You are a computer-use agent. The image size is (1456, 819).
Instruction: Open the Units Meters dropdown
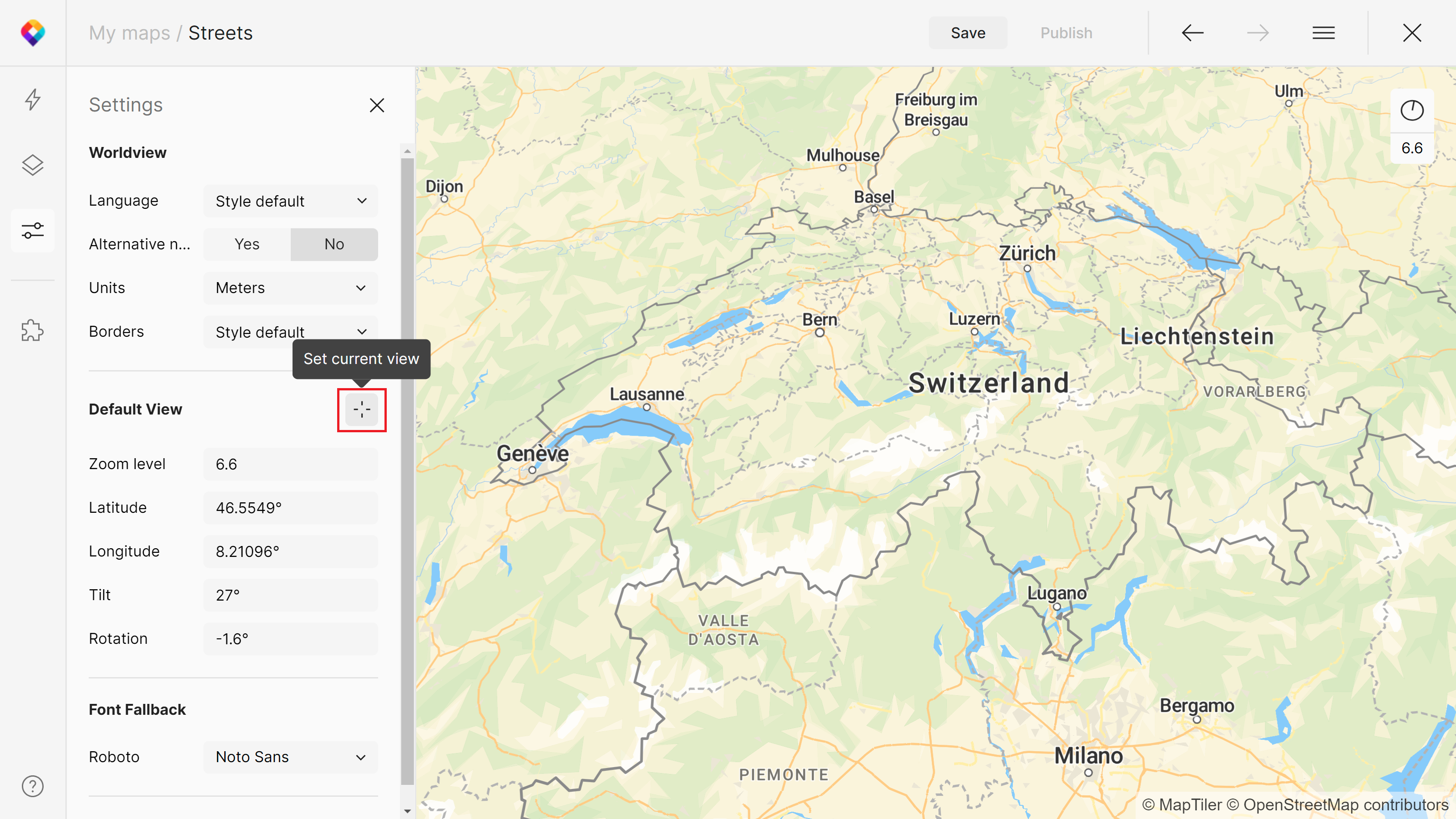click(x=291, y=288)
